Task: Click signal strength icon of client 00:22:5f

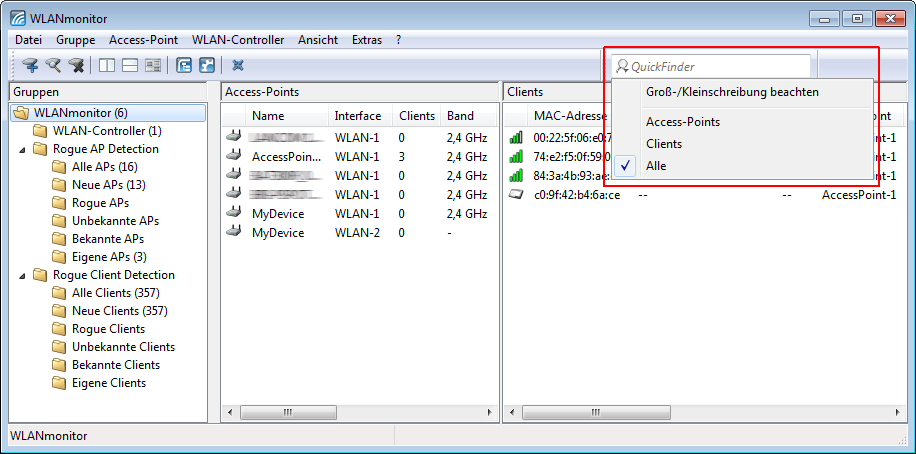Action: pyautogui.click(x=516, y=138)
